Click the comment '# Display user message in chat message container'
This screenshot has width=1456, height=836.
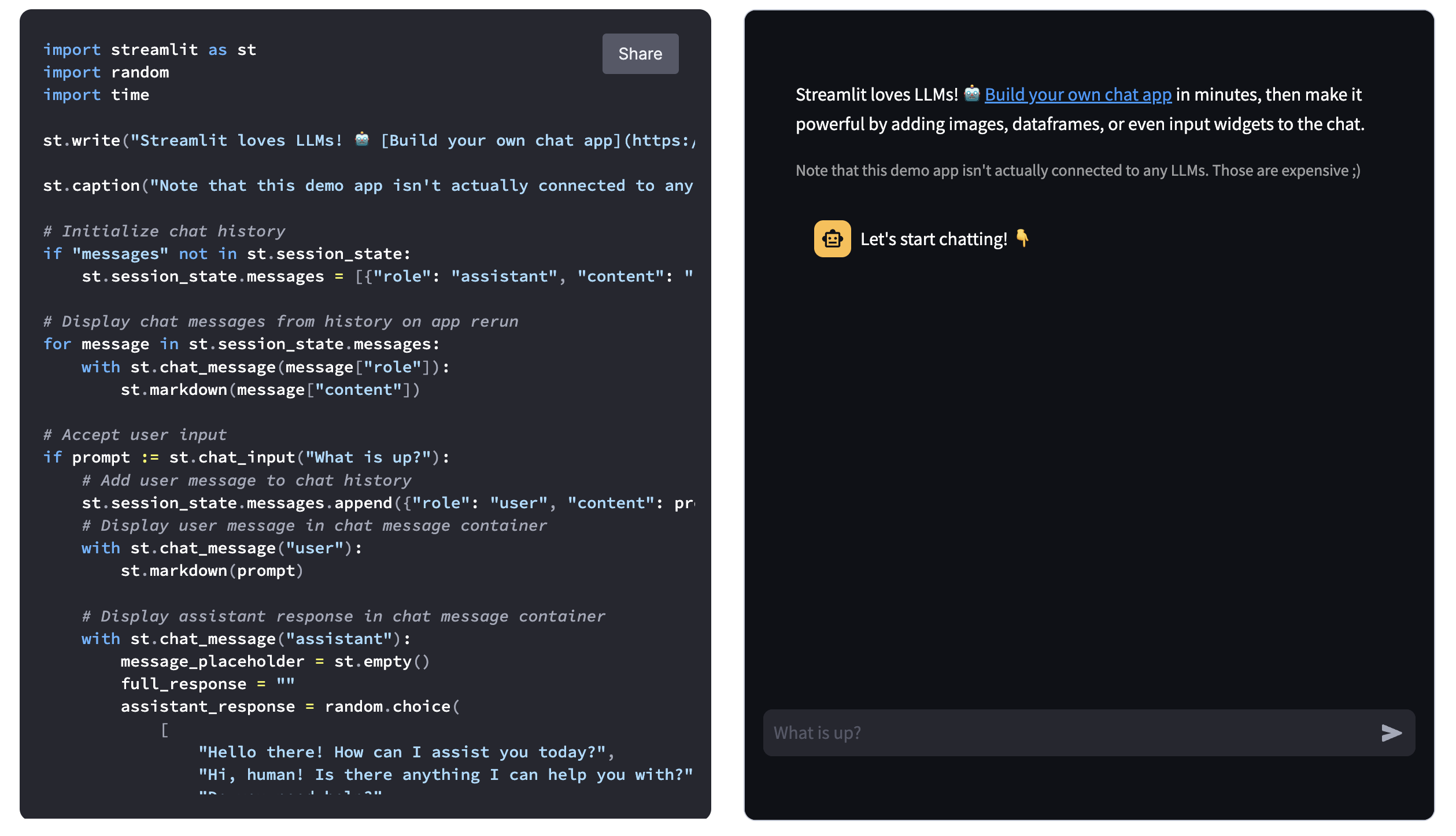point(315,526)
